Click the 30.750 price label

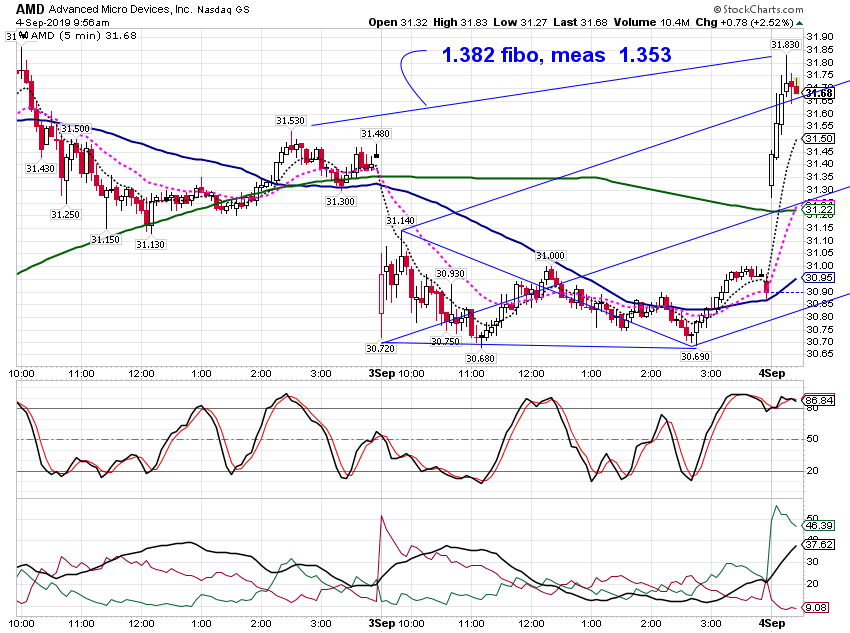point(445,341)
